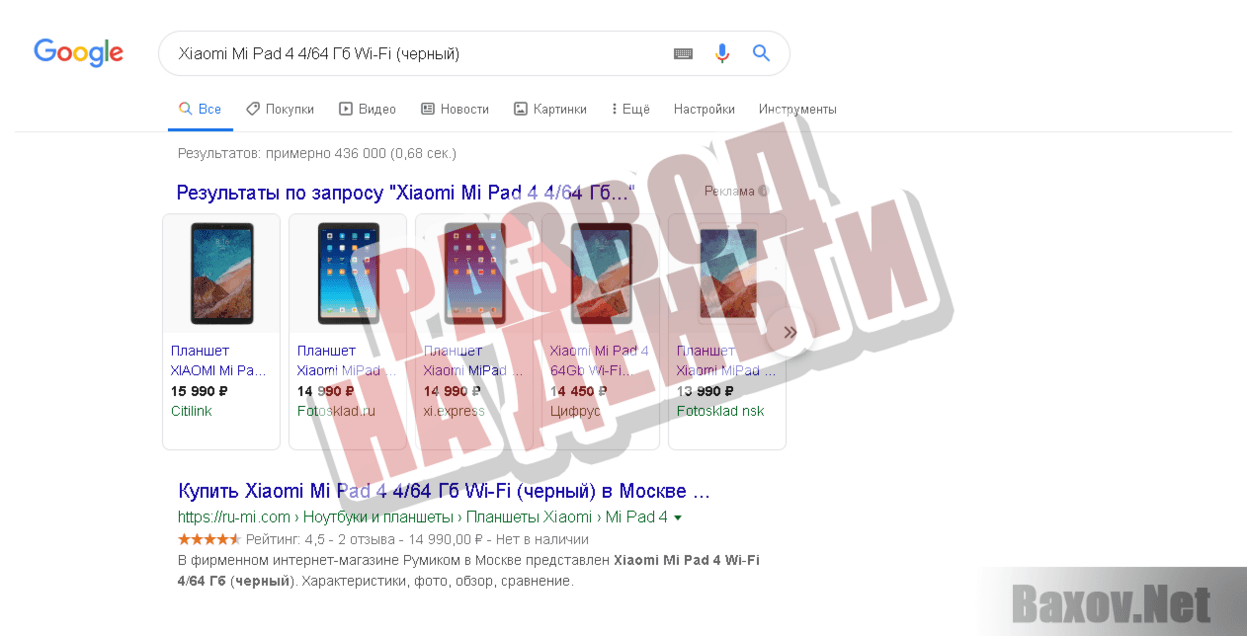Switch to the Картинки tab
This screenshot has width=1247, height=636.
pos(550,109)
